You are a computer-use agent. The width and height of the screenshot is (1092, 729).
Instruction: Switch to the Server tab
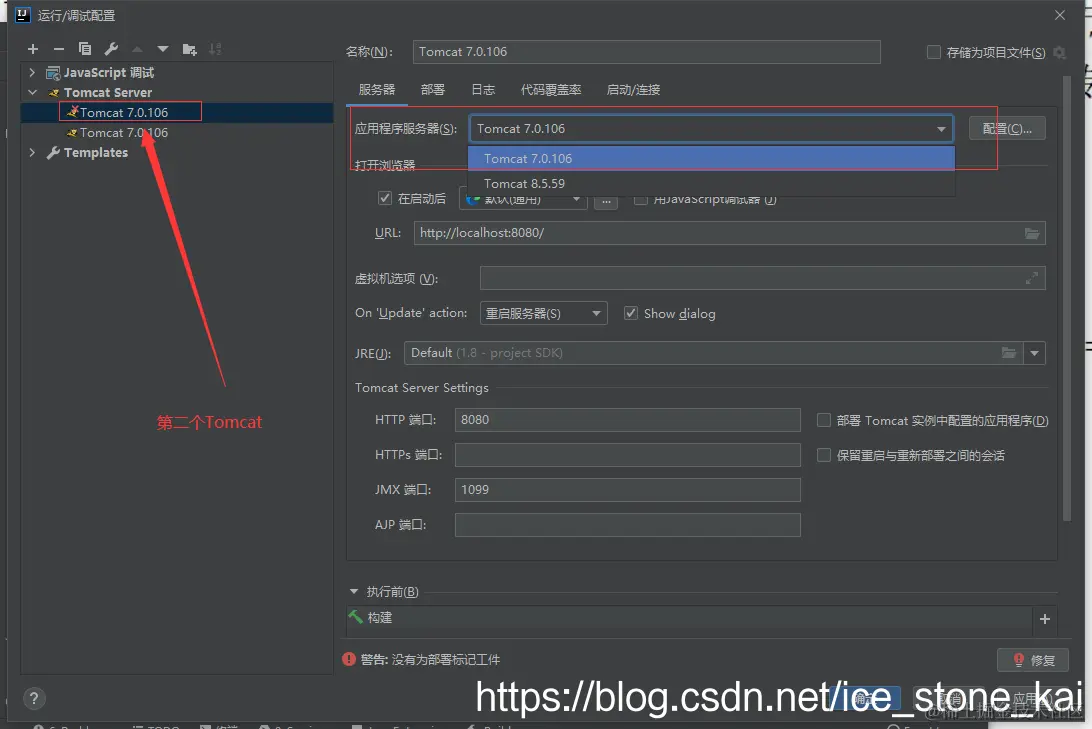377,90
